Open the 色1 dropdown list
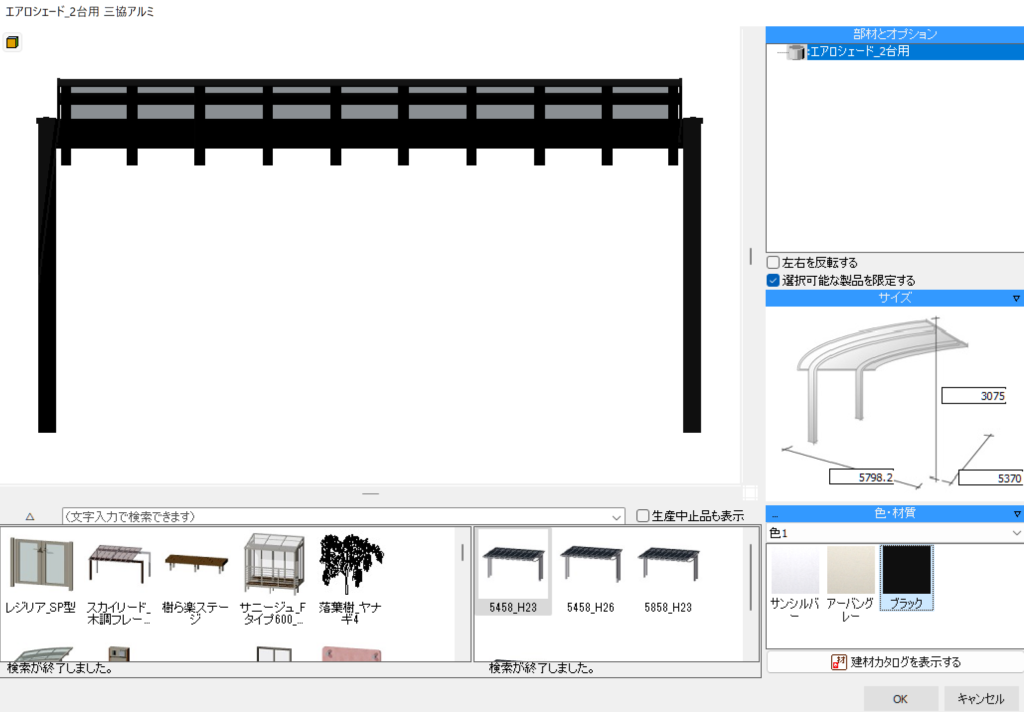The image size is (1024, 712). pos(1016,534)
